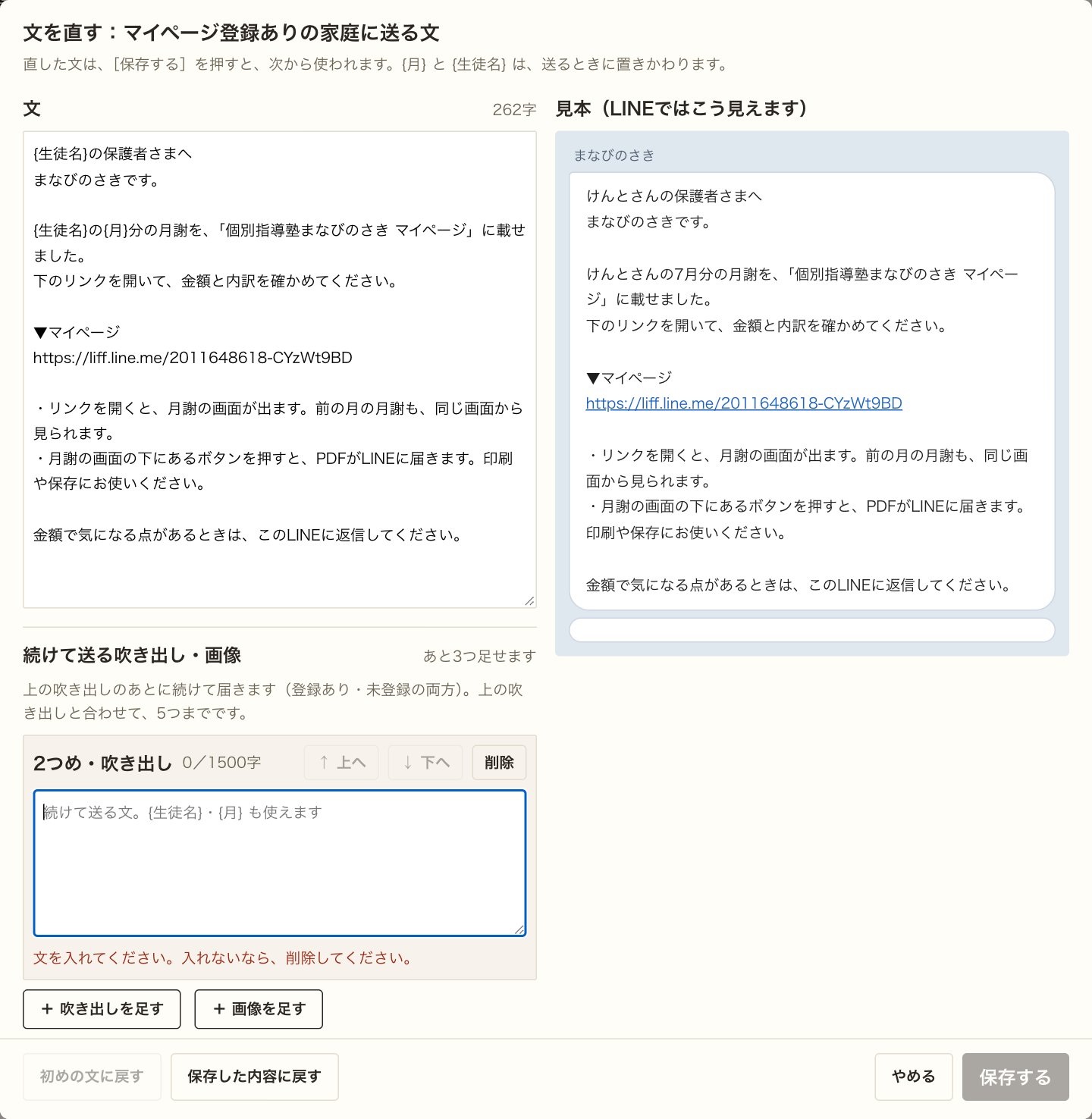
Task: Delete the 2つめ bubble with 削除
Action: pos(499,762)
